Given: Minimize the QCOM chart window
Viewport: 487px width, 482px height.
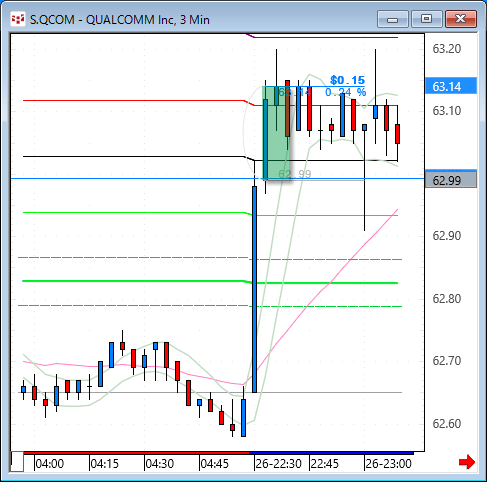Looking at the screenshot, I should tap(393, 19).
